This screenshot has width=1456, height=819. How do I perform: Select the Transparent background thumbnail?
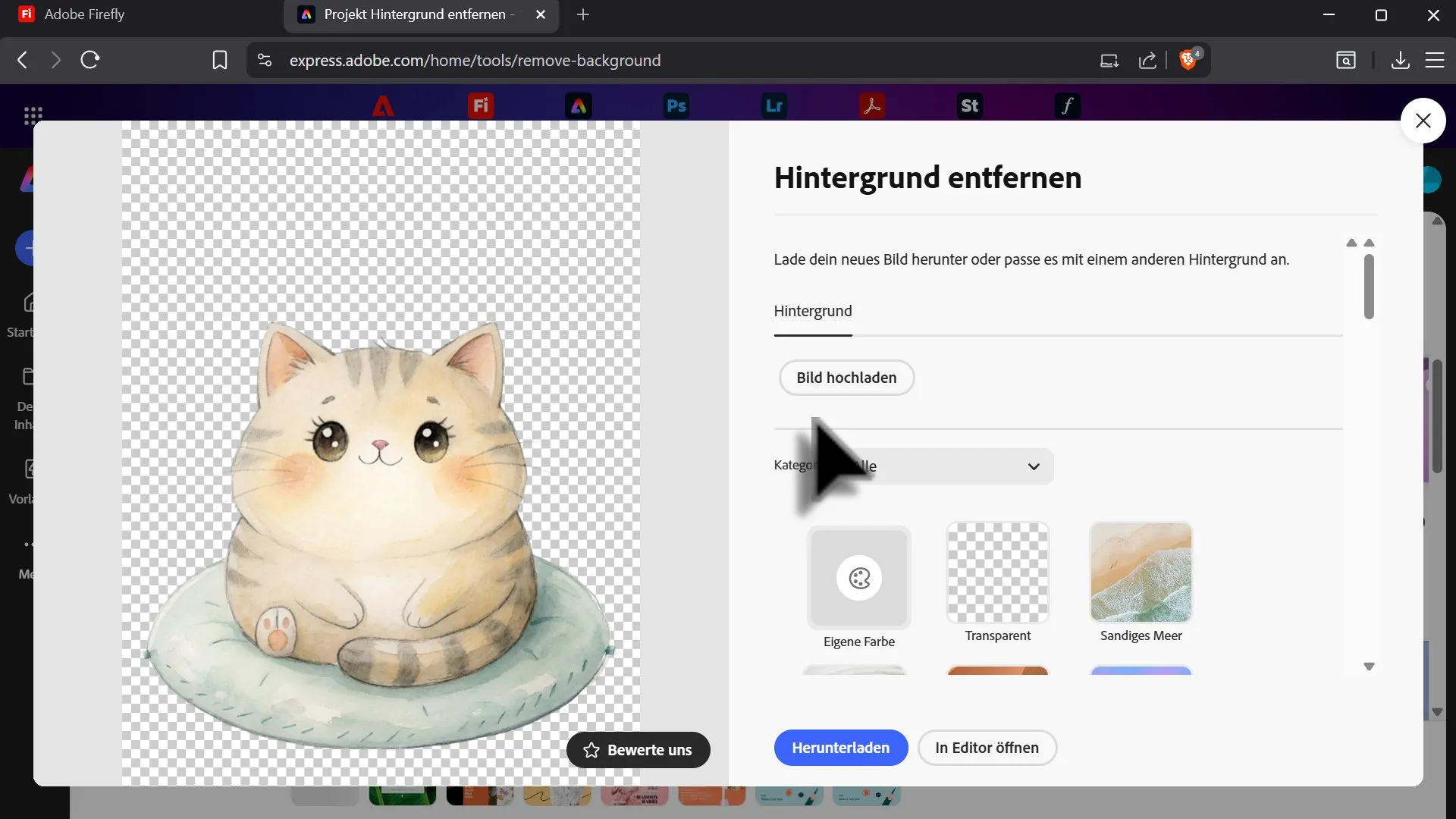[x=997, y=573]
